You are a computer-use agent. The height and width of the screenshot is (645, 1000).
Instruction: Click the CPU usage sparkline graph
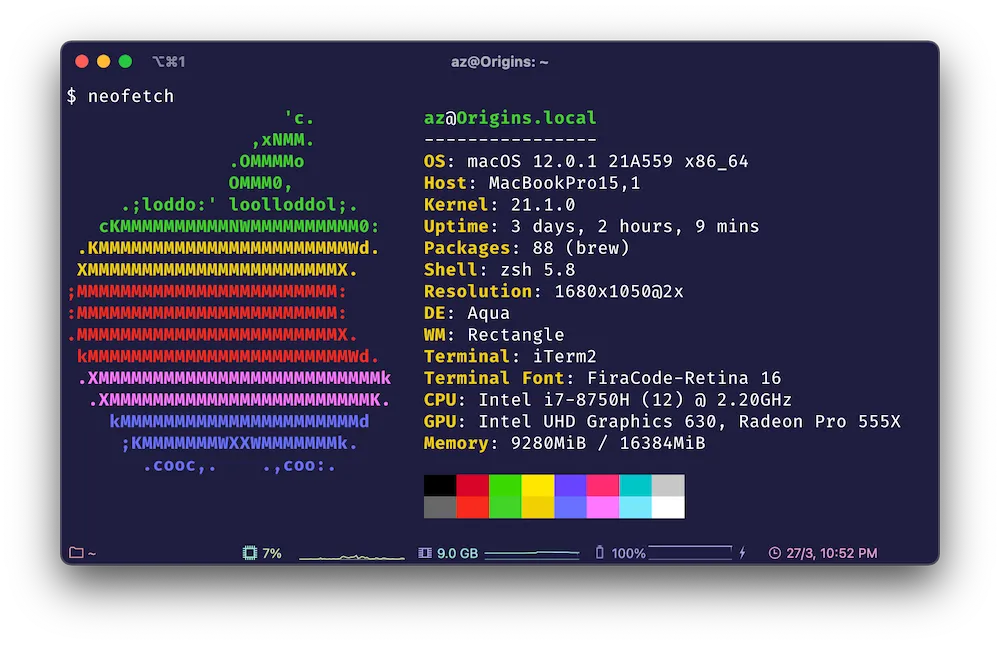pos(350,554)
